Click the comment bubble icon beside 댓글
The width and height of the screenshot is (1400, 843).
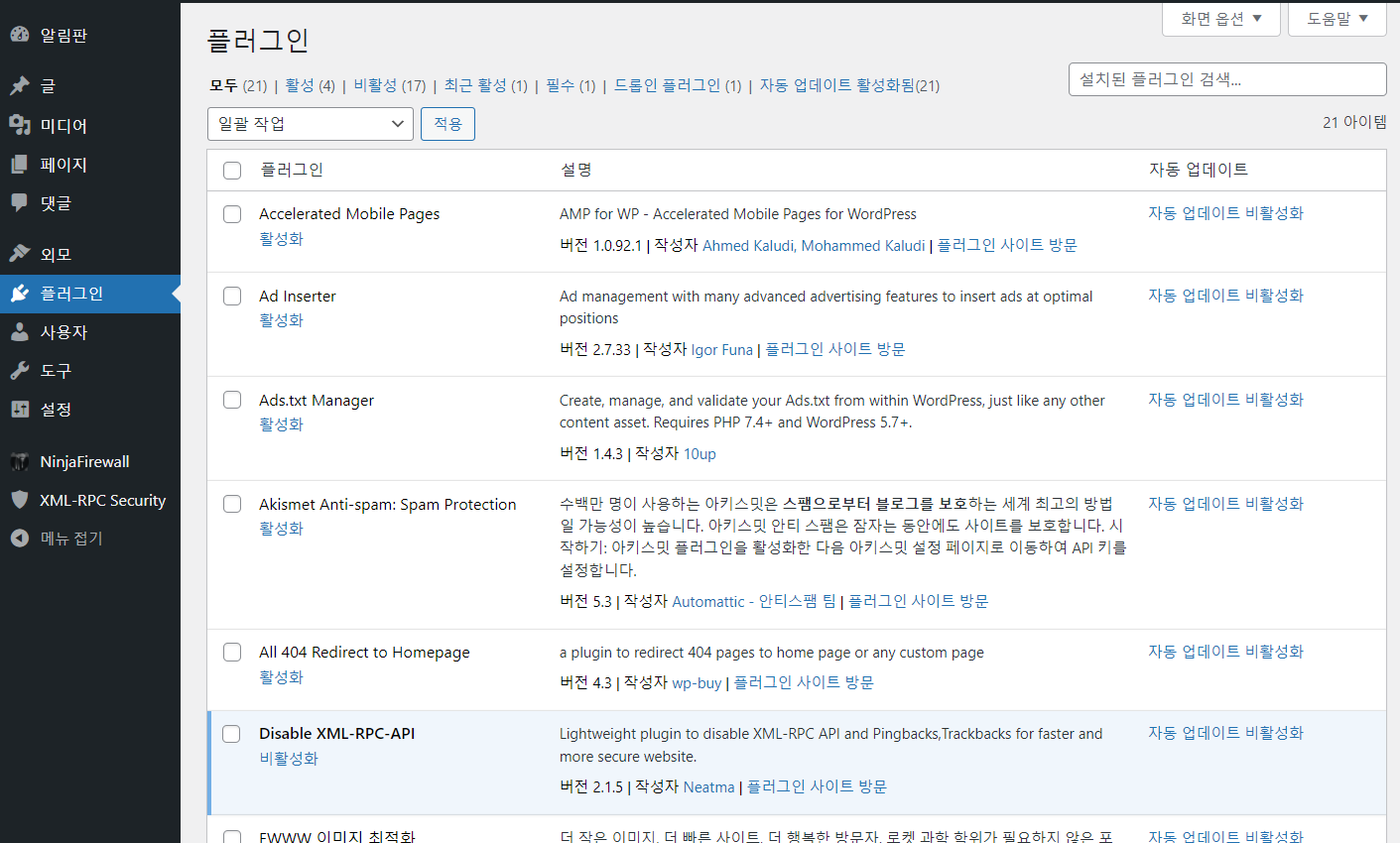[20, 202]
